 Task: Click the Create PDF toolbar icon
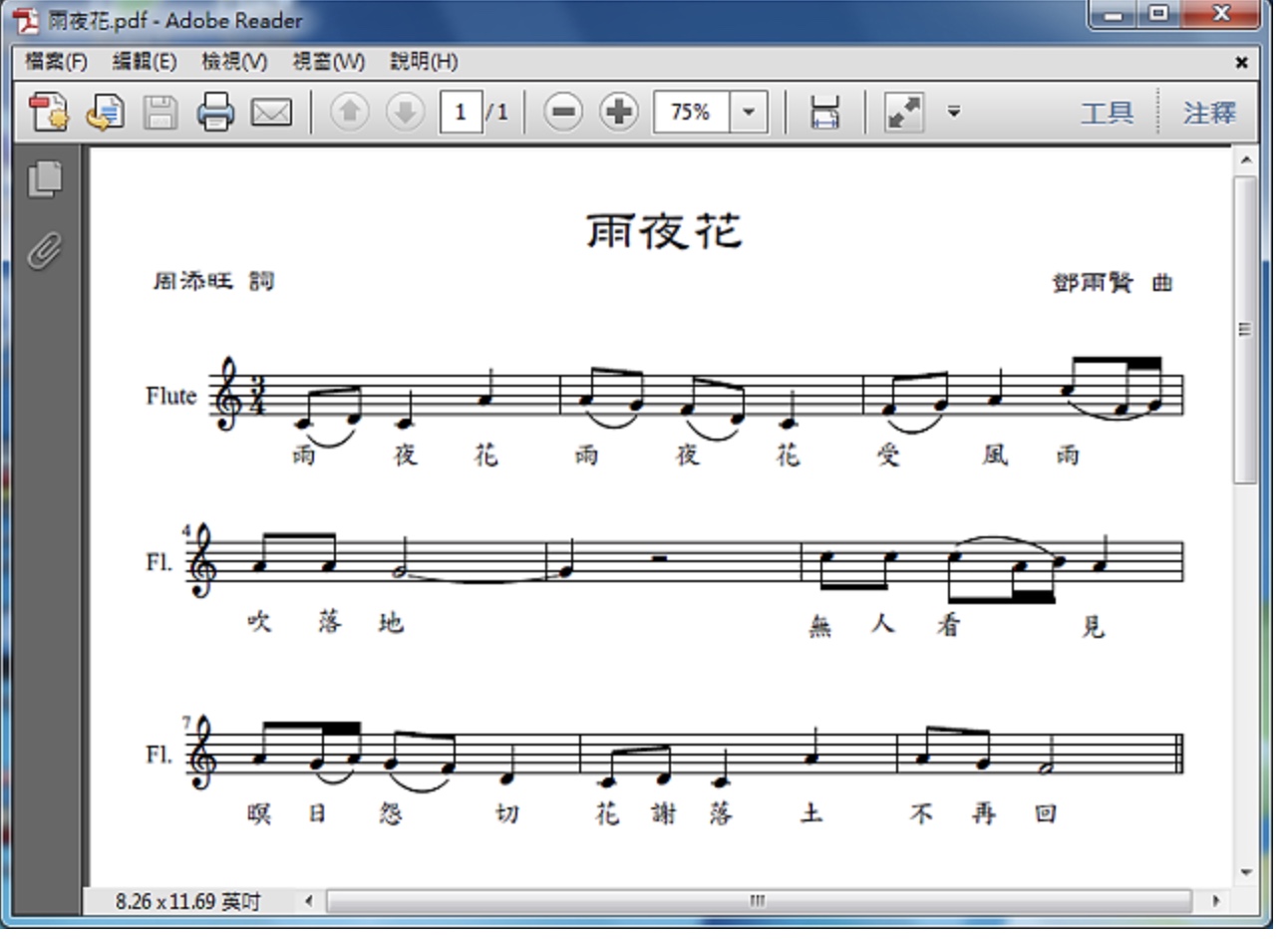click(x=48, y=112)
